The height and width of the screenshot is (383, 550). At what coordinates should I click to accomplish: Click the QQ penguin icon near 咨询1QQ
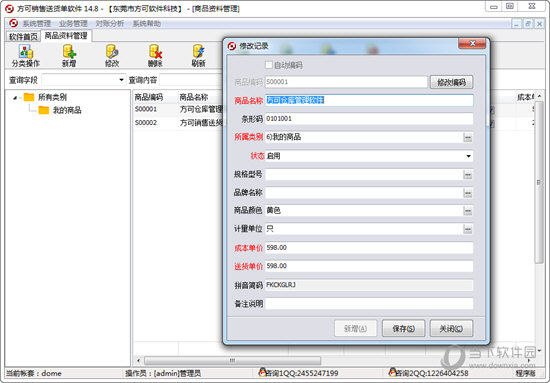[x=262, y=372]
